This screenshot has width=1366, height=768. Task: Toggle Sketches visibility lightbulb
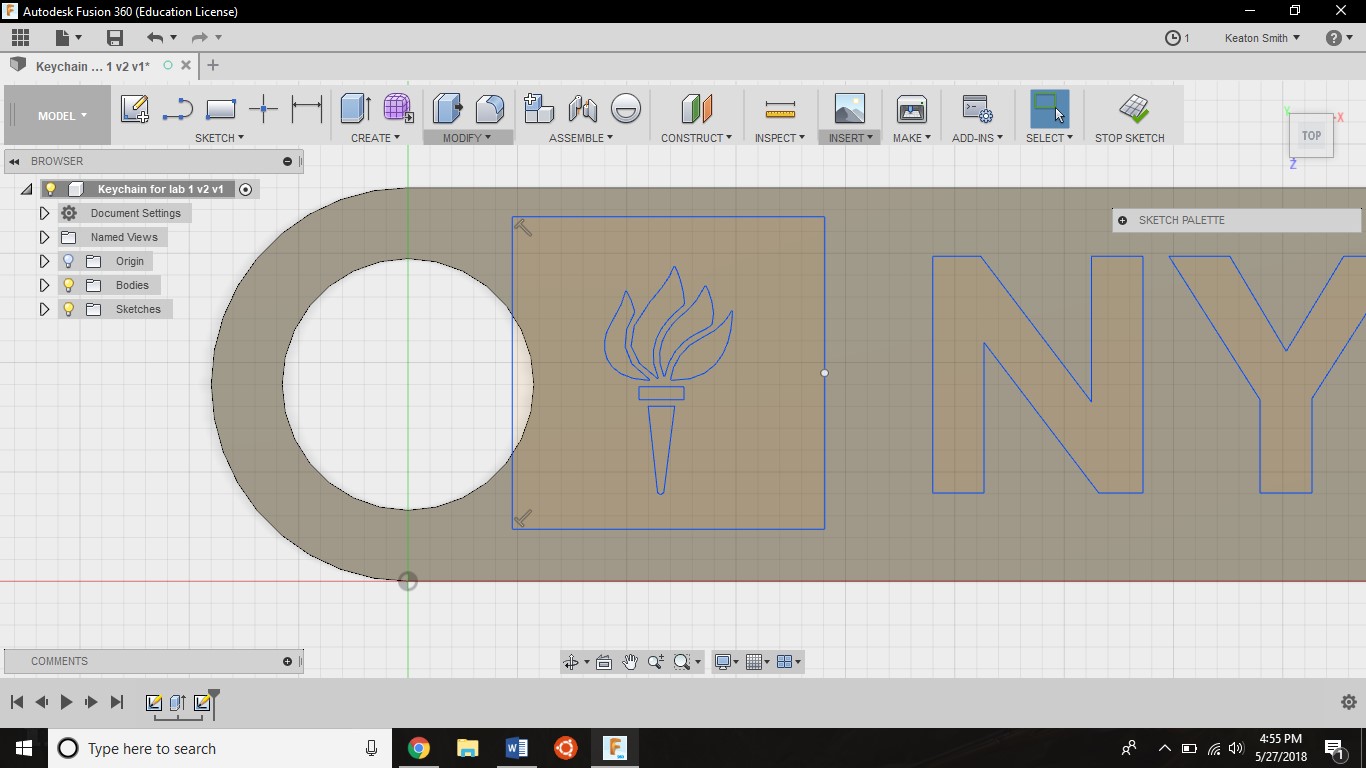68,309
